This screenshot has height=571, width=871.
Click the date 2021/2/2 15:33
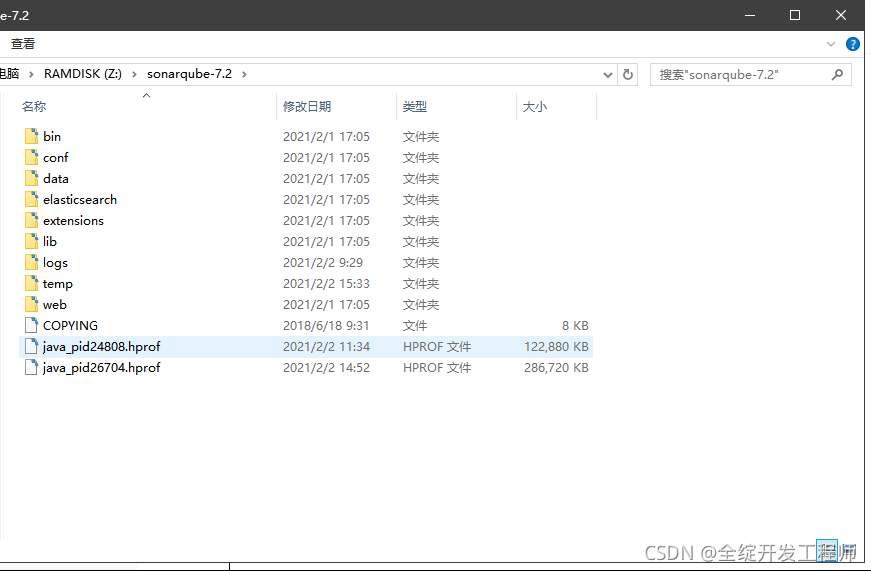click(x=326, y=283)
